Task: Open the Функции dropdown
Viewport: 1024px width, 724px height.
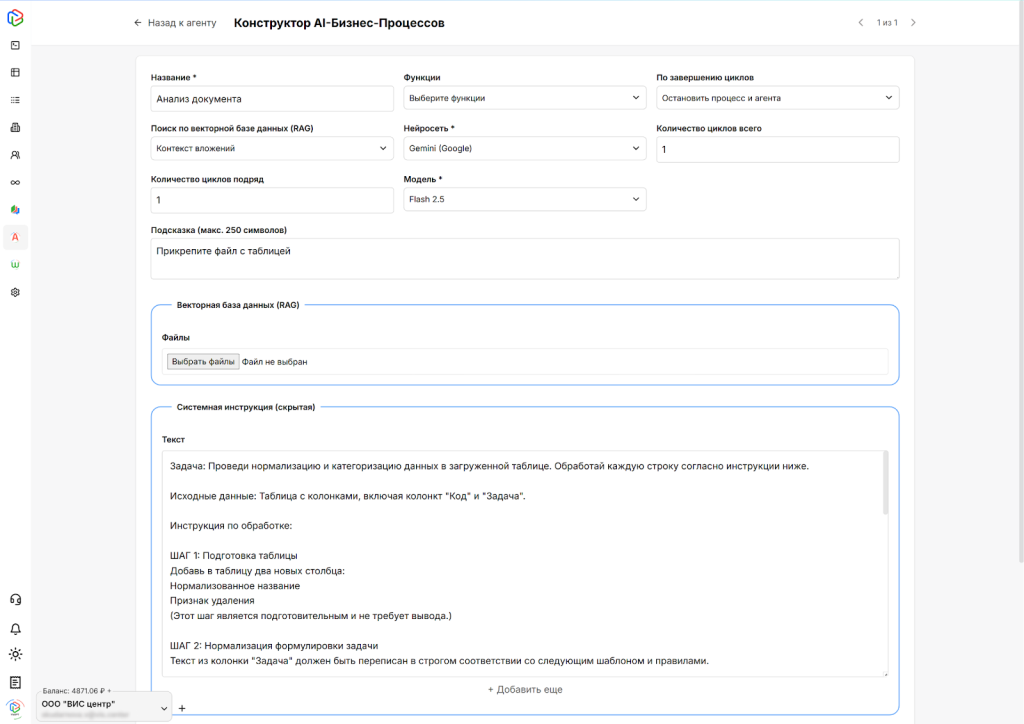Action: pos(525,98)
